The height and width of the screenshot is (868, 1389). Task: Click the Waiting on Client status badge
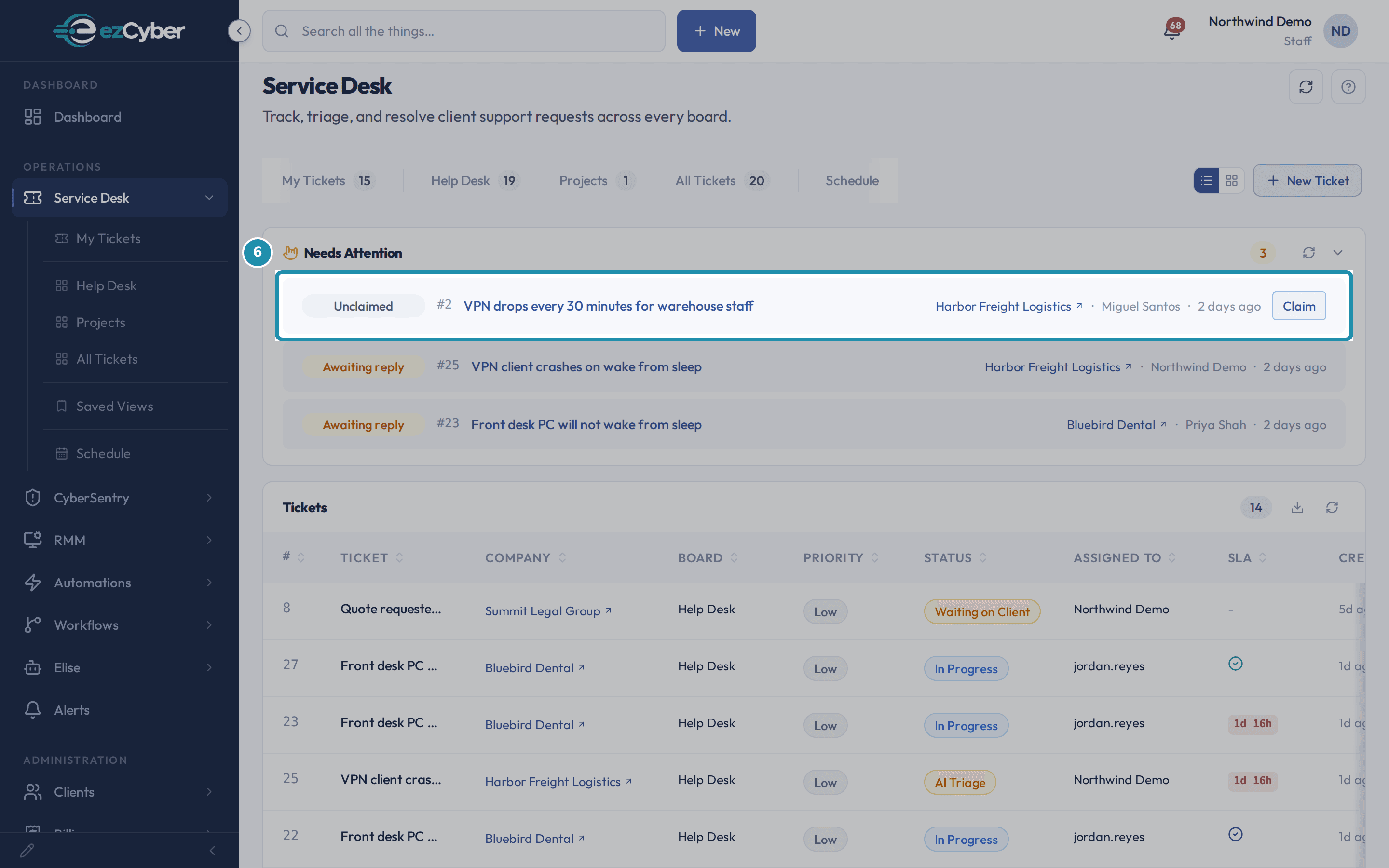click(x=982, y=612)
